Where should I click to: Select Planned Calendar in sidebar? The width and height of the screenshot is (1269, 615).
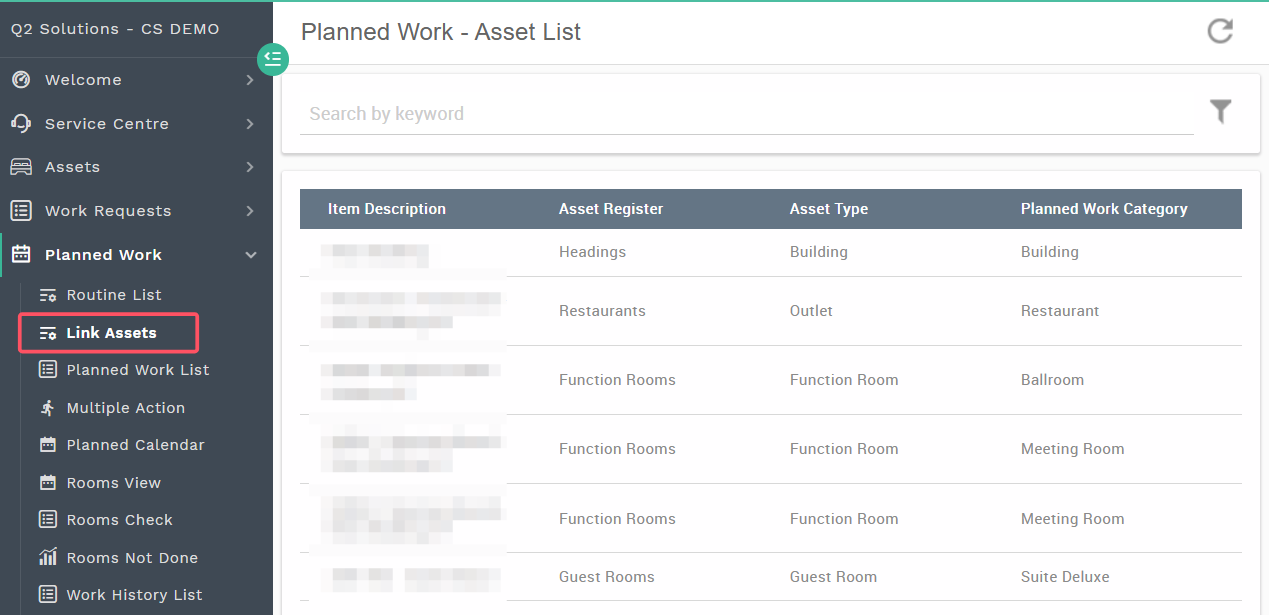135,445
